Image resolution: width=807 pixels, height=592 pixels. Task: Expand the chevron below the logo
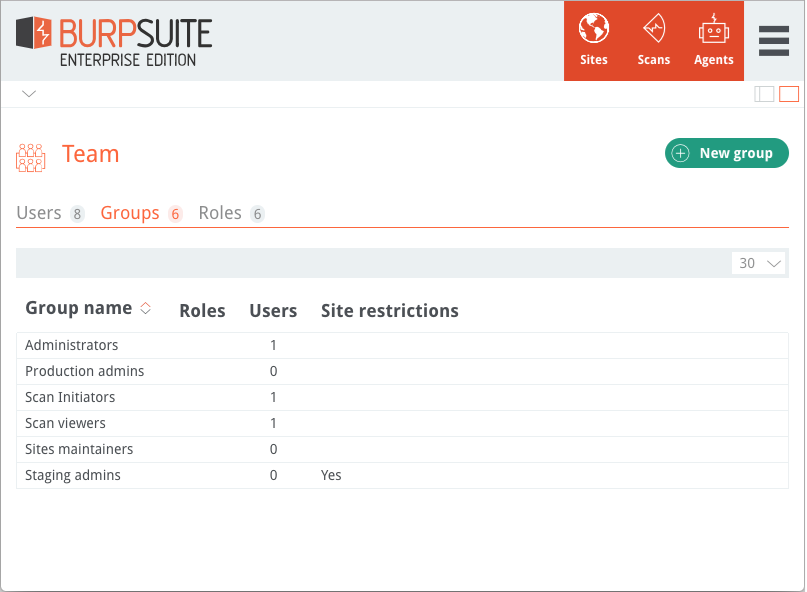click(29, 93)
